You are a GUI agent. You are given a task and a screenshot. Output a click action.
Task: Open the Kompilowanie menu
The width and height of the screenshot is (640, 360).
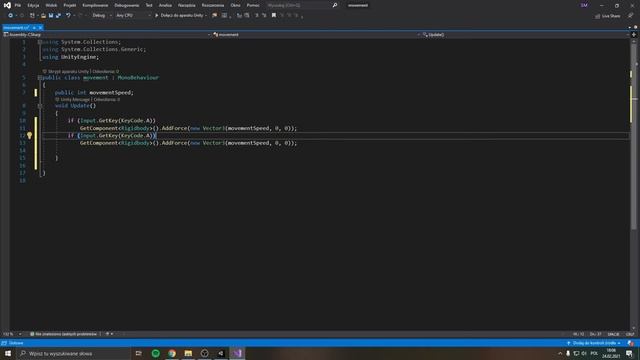(x=95, y=5)
